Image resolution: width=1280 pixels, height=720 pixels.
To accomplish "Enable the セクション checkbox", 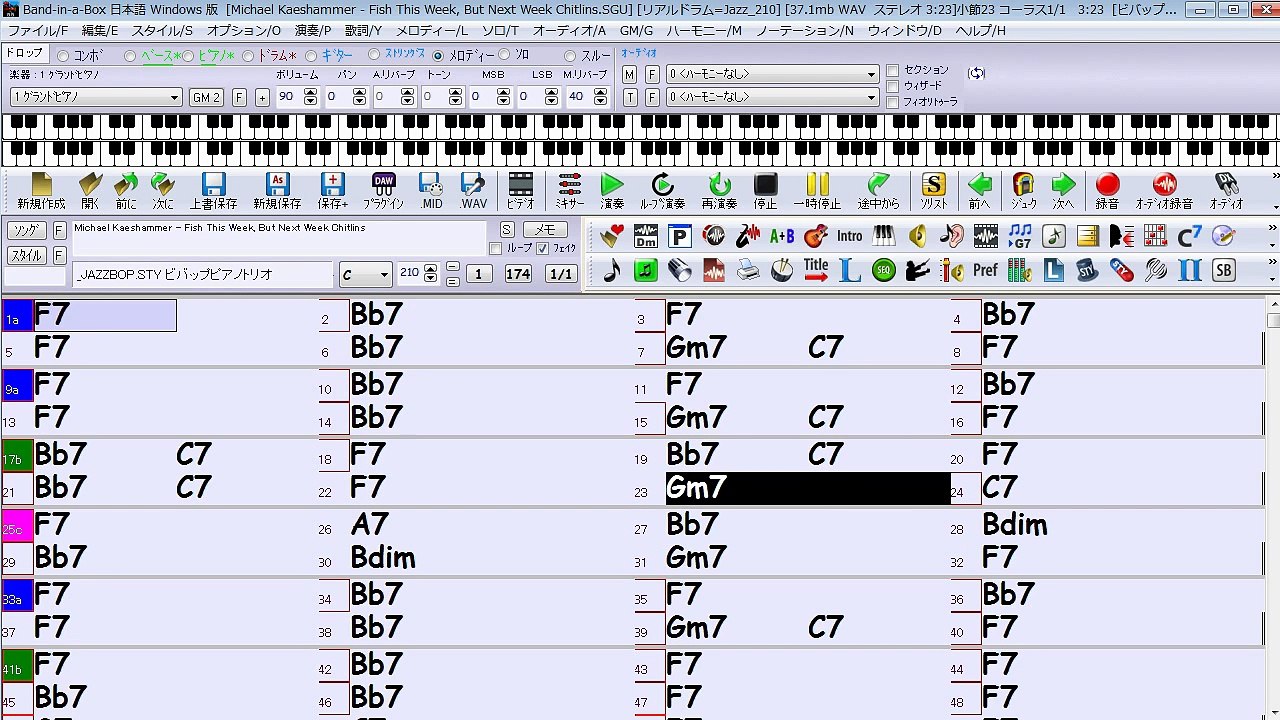I will [x=893, y=71].
